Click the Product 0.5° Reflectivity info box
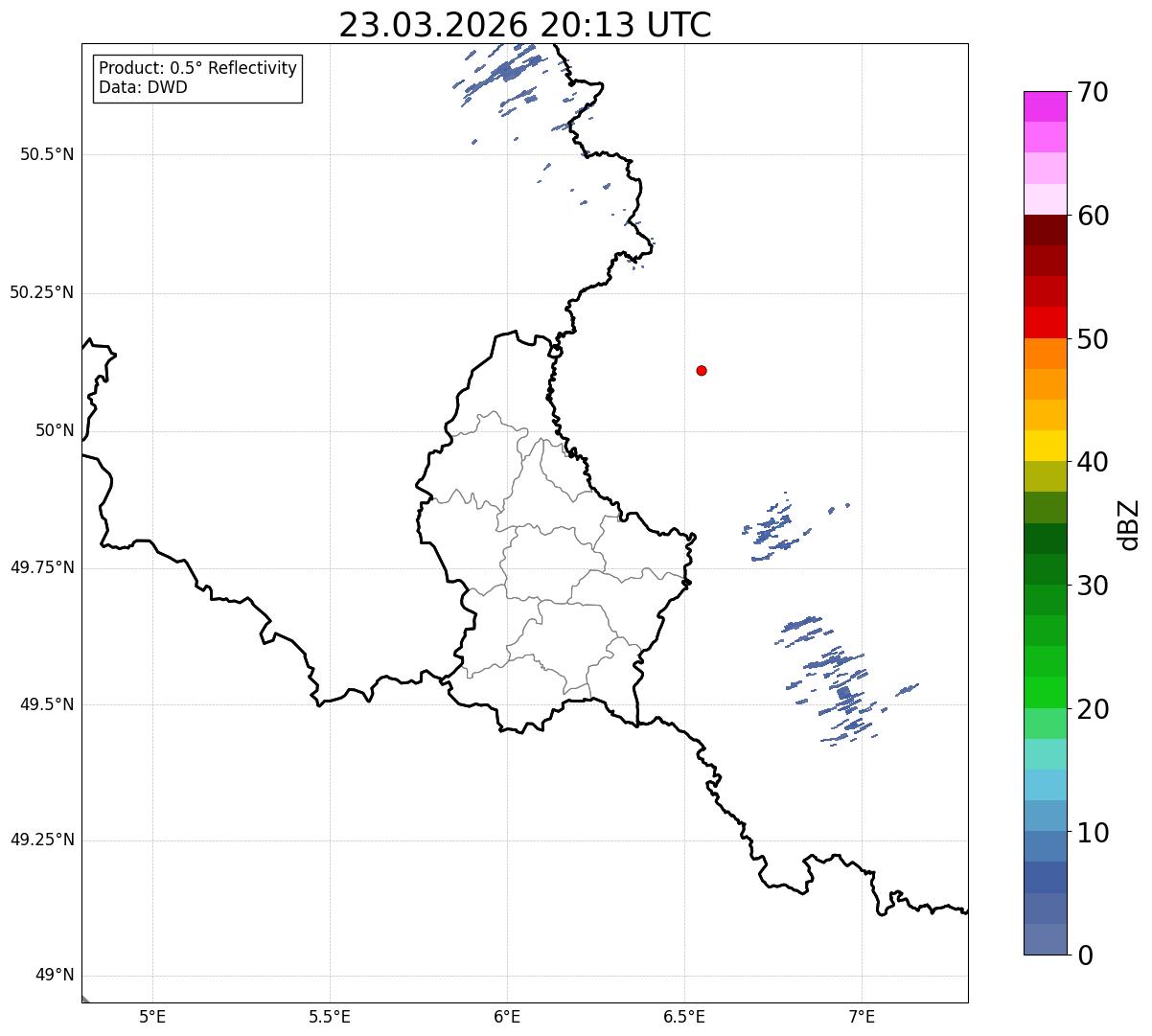1152x1036 pixels. [x=197, y=79]
